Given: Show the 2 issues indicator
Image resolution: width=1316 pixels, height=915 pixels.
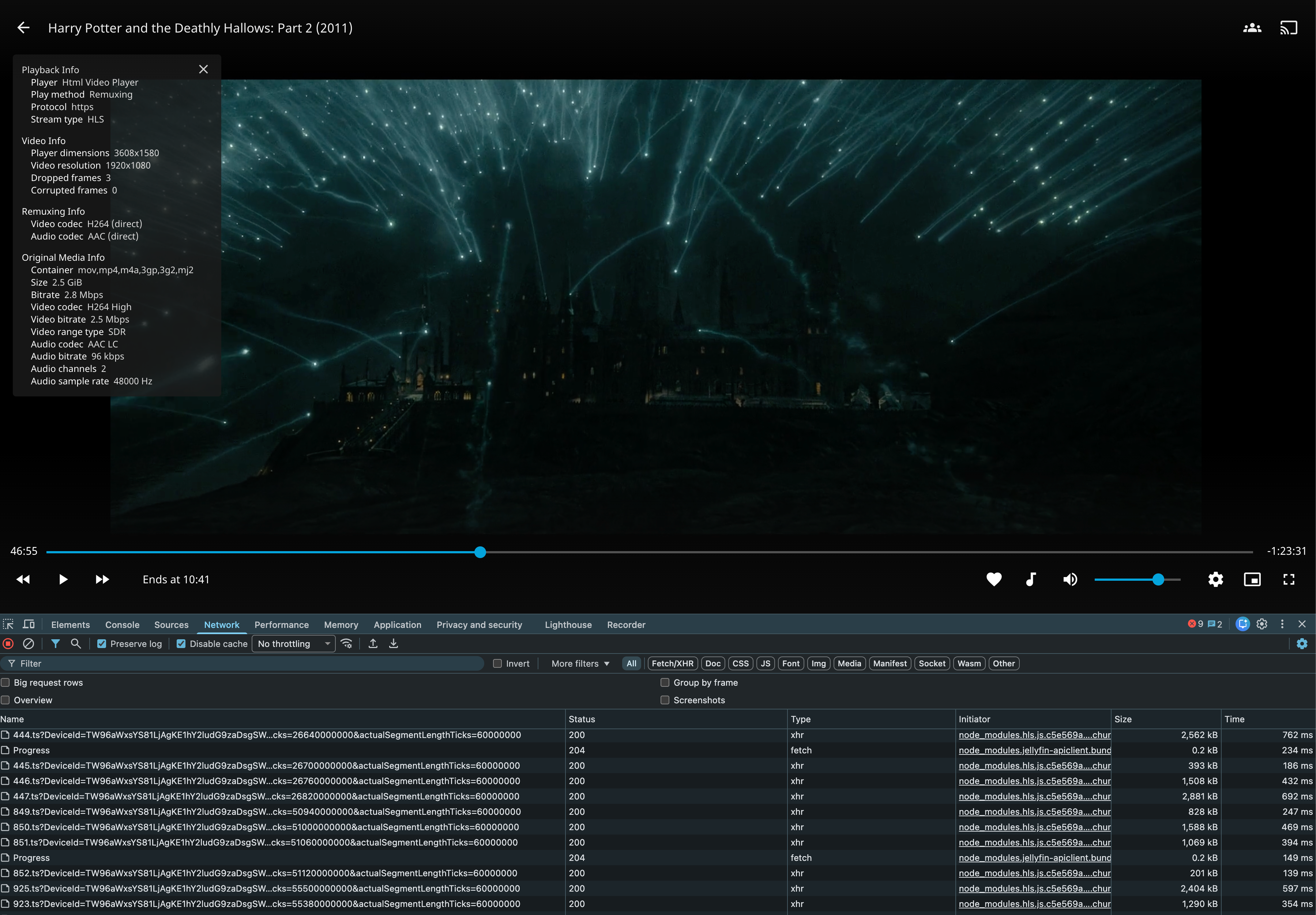Looking at the screenshot, I should 1215,625.
